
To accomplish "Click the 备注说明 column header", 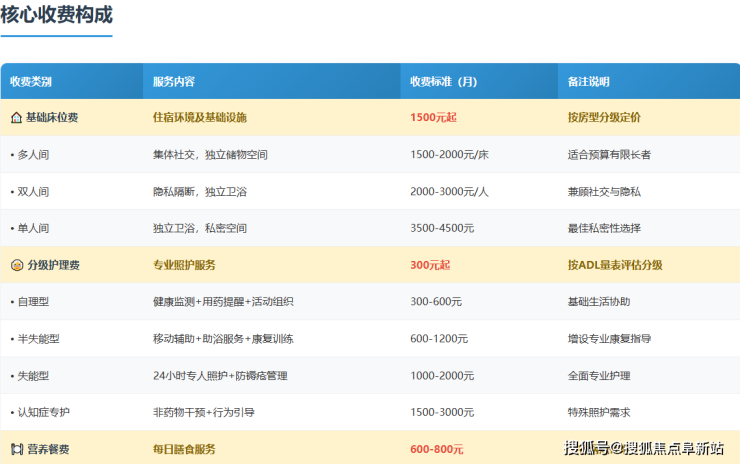I will [588, 82].
